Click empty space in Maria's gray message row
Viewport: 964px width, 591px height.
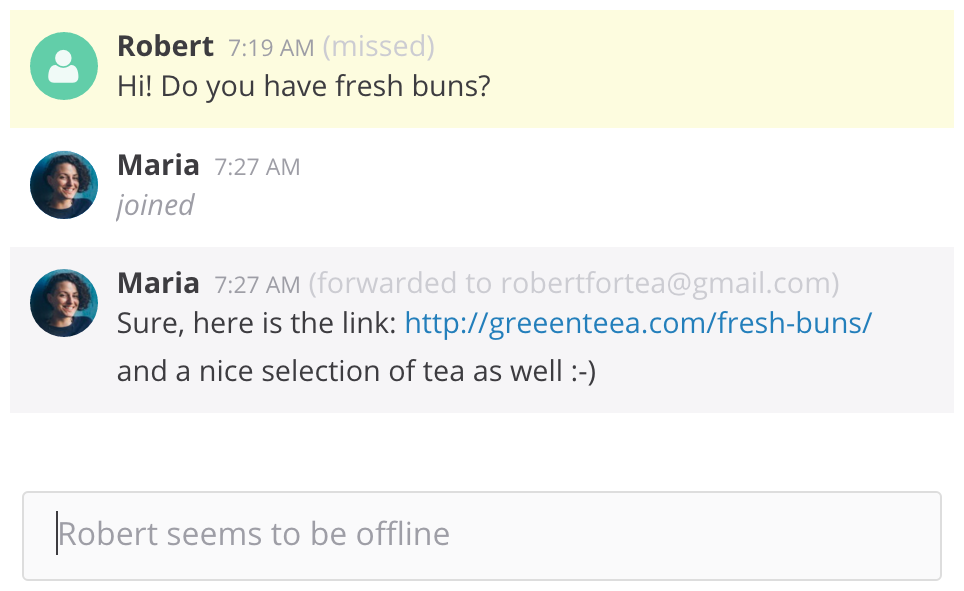[x=780, y=375]
